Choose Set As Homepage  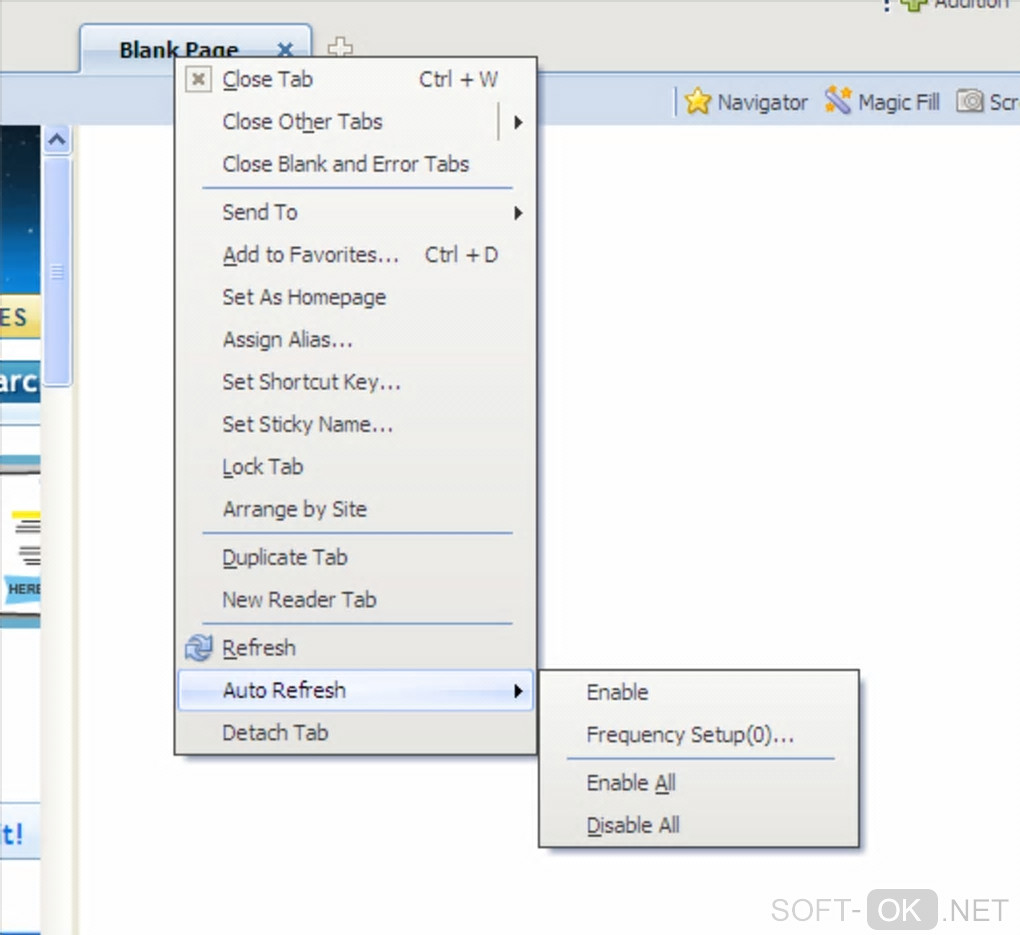[355, 297]
